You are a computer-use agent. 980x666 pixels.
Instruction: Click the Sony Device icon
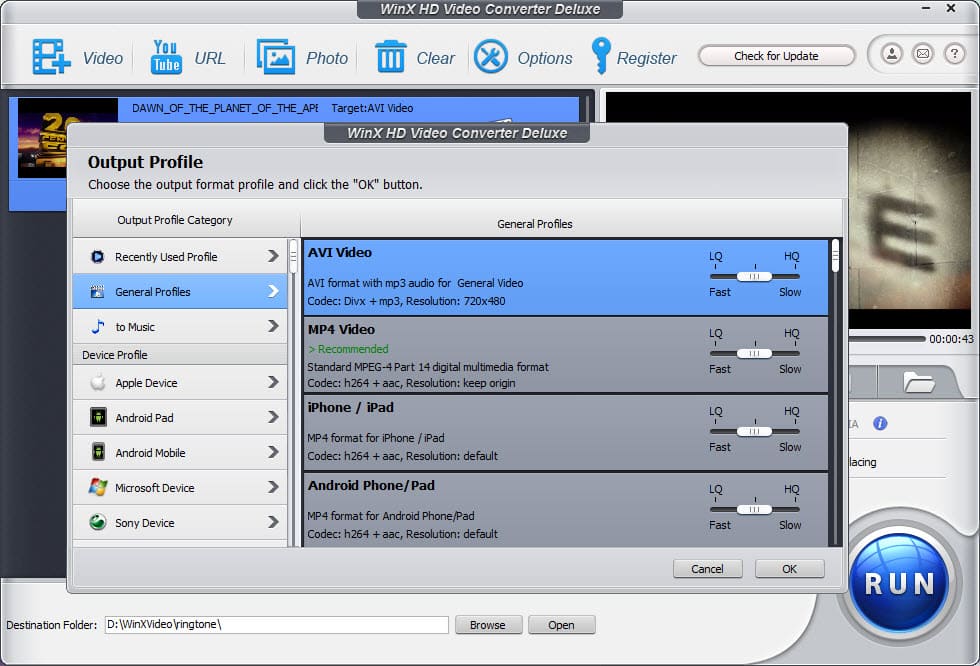[x=98, y=522]
